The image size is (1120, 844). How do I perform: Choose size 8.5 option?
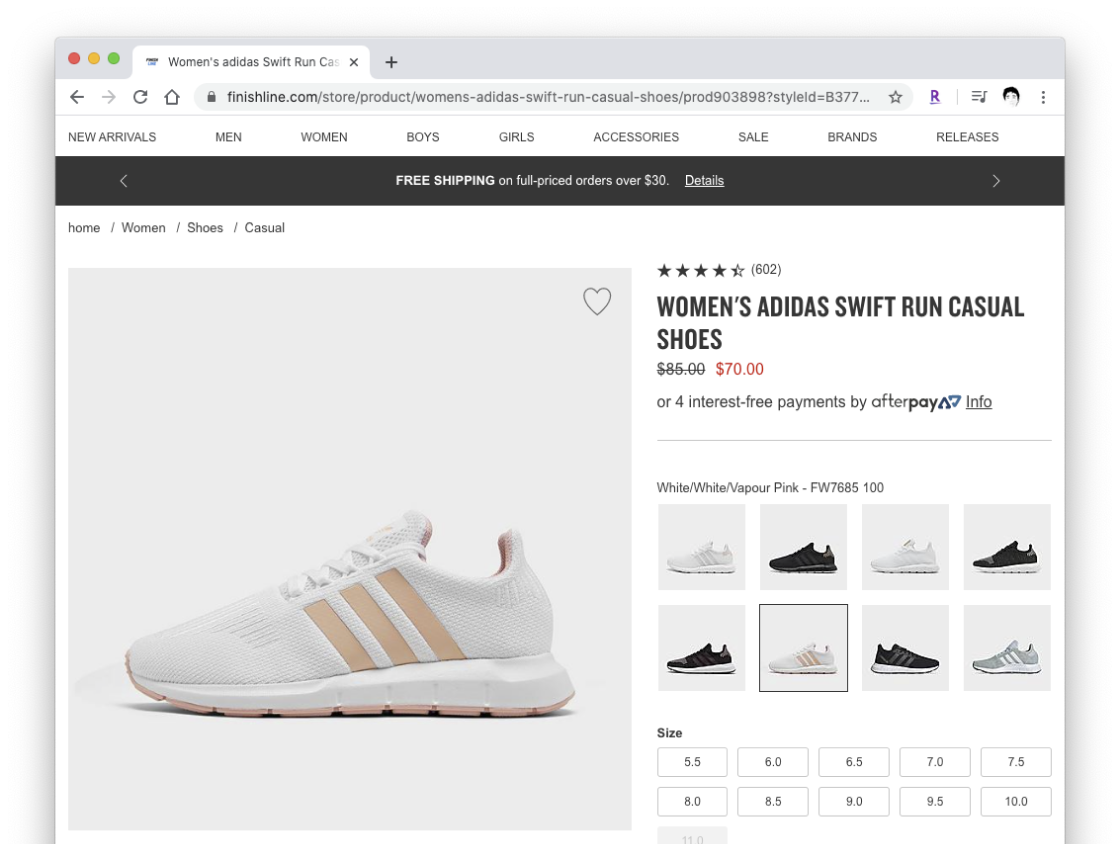click(x=773, y=802)
